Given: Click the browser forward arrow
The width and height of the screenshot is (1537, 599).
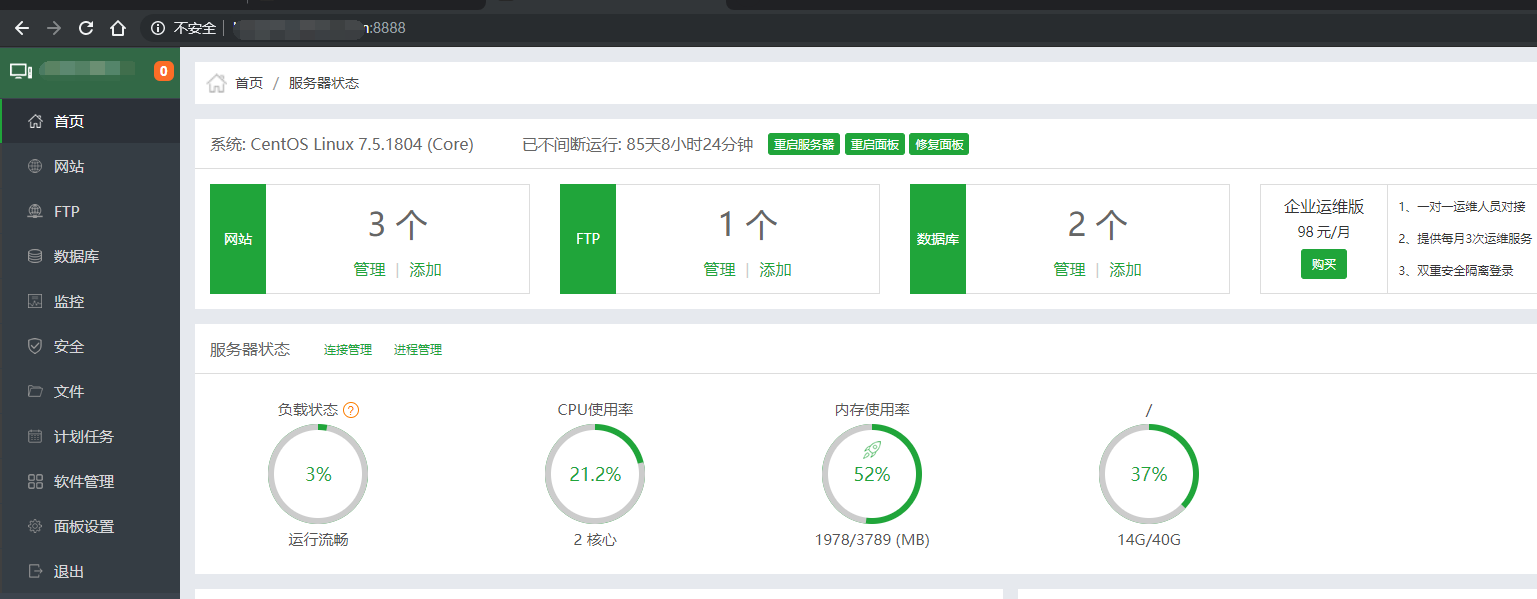Looking at the screenshot, I should pyautogui.click(x=54, y=28).
